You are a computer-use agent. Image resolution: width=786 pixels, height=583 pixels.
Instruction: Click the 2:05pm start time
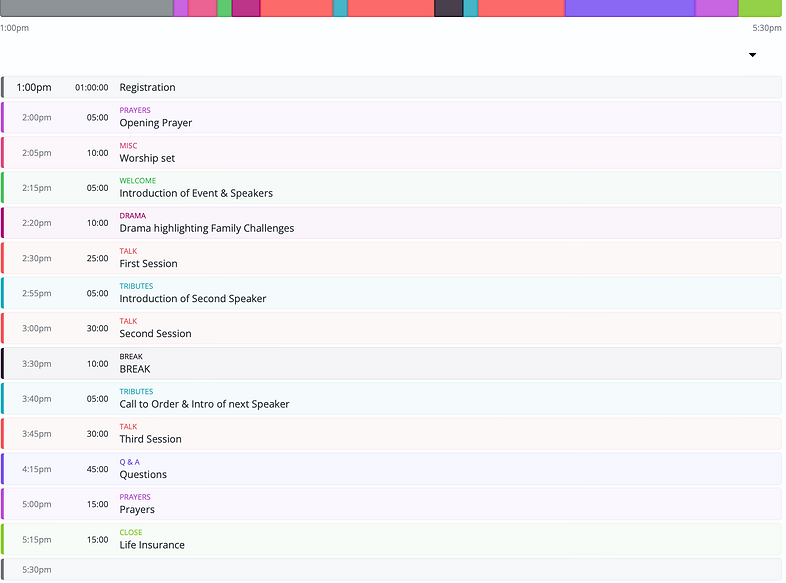tap(37, 153)
